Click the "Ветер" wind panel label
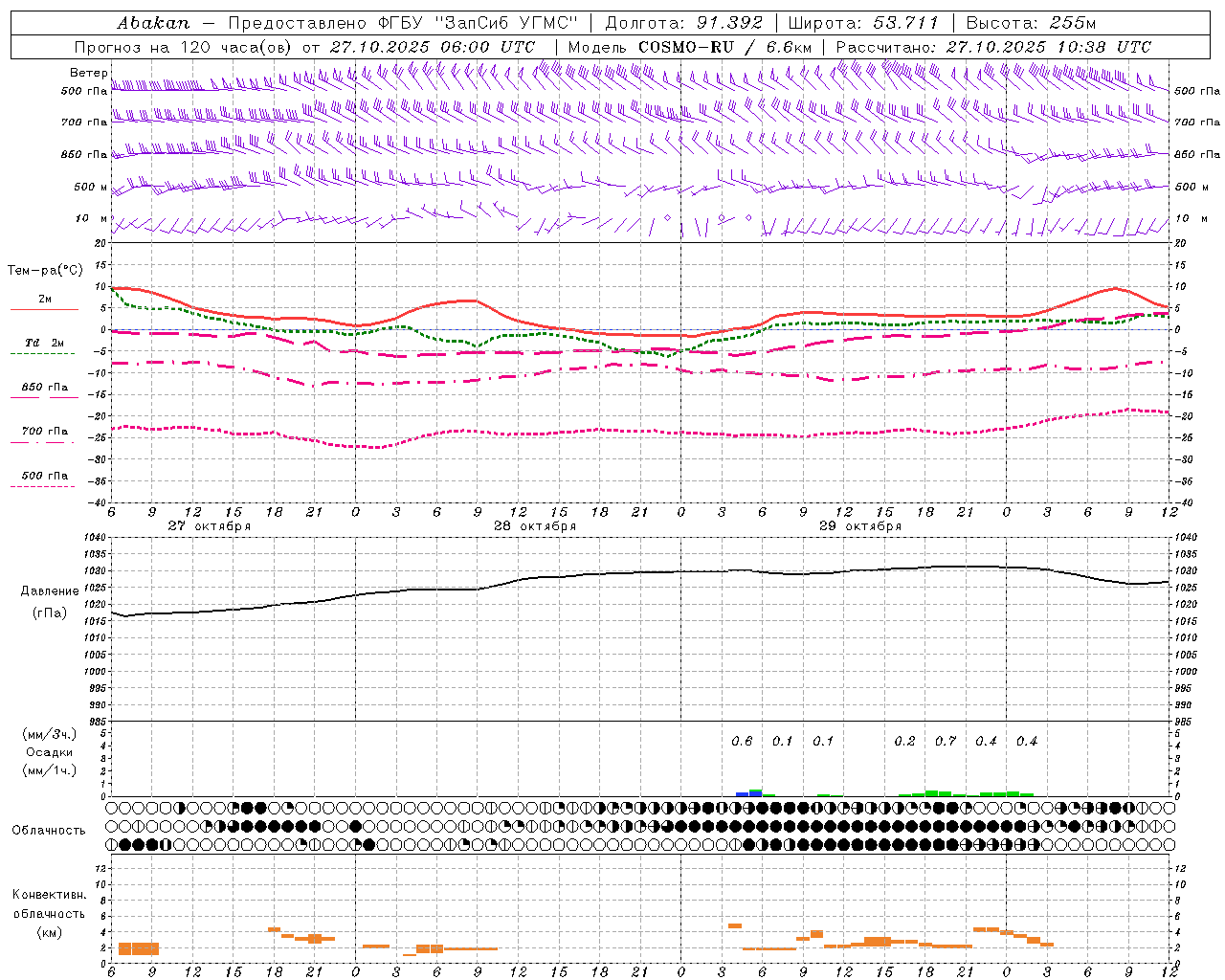 [x=88, y=73]
